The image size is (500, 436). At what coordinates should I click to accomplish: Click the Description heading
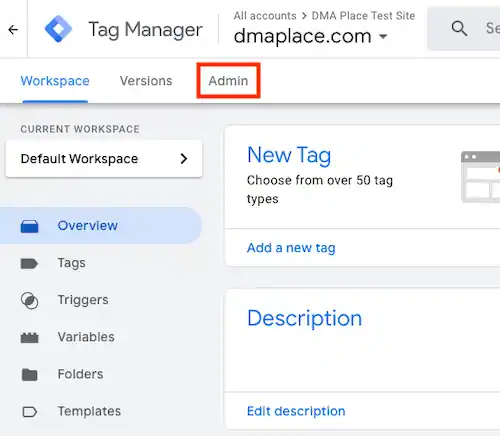click(x=304, y=318)
